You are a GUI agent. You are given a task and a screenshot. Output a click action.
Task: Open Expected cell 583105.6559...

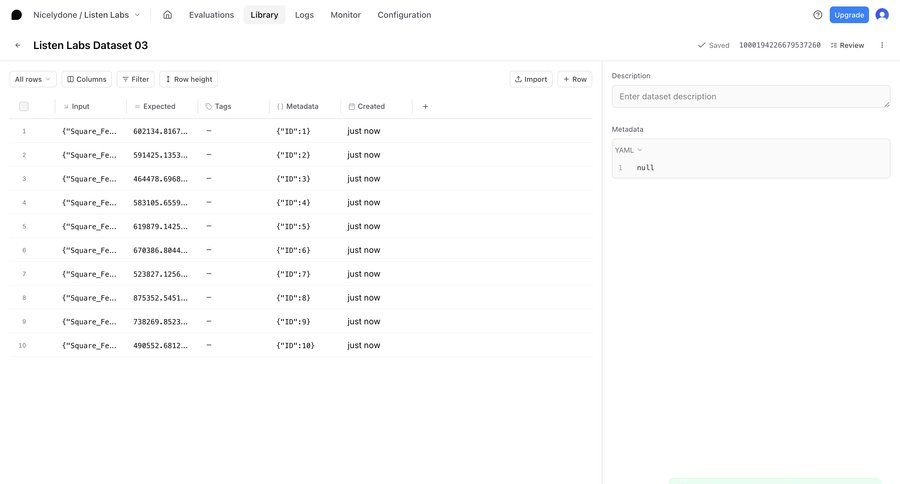click(x=161, y=203)
